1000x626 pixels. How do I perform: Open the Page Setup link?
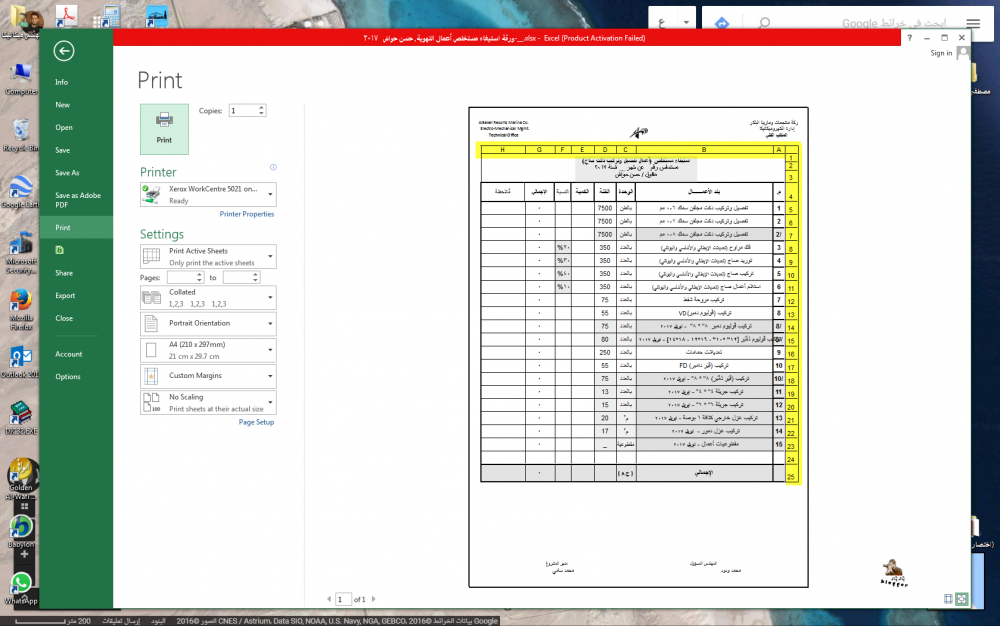256,422
